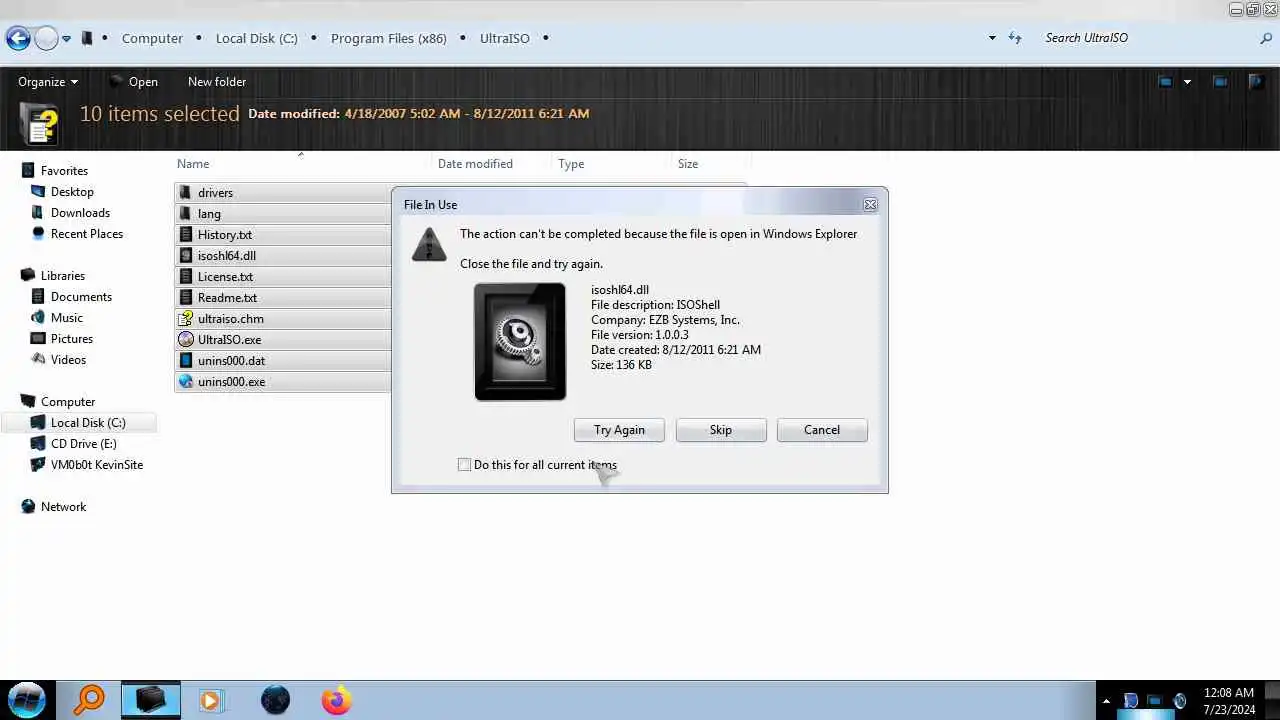Open VM0b0t KevinSite drive
Viewport: 1280px width, 720px height.
(97, 465)
